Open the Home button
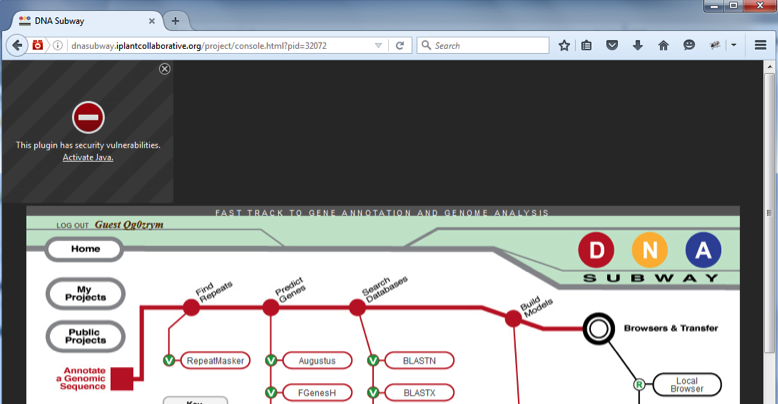 pos(85,249)
